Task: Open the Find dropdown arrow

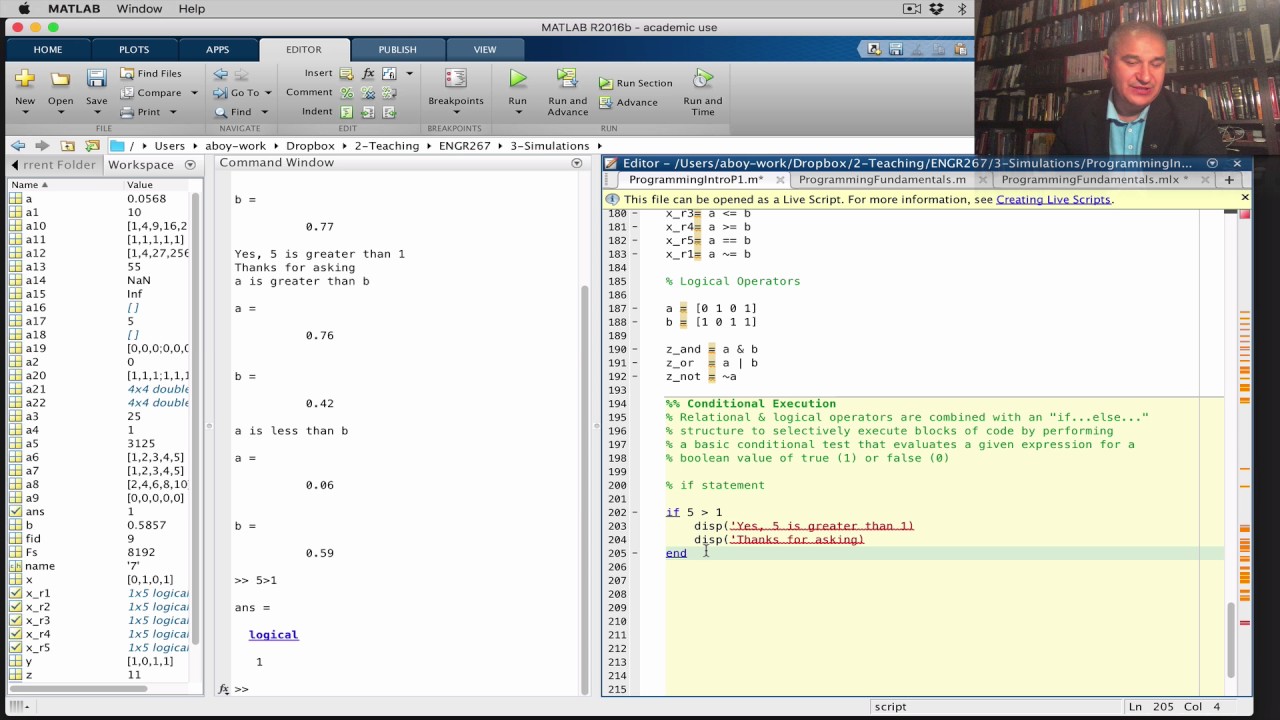Action: click(264, 112)
